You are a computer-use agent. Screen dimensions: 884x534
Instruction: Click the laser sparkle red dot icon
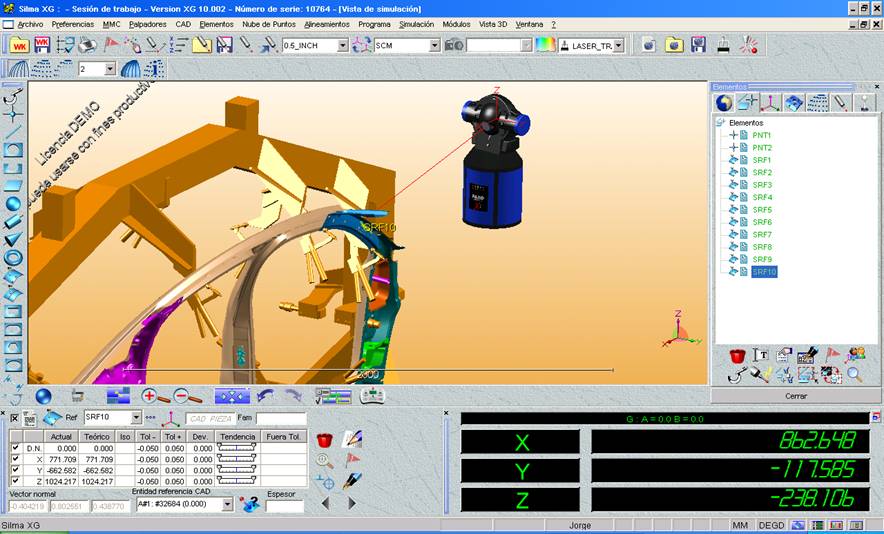tap(749, 45)
